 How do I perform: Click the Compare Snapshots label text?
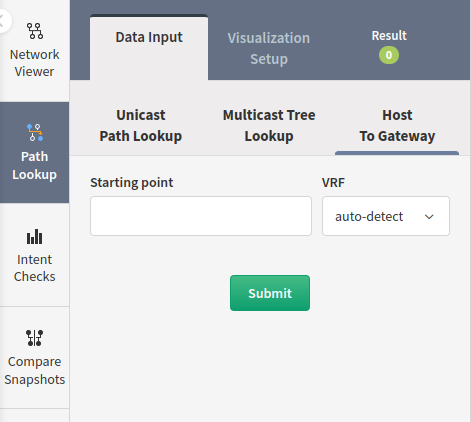pyautogui.click(x=35, y=370)
